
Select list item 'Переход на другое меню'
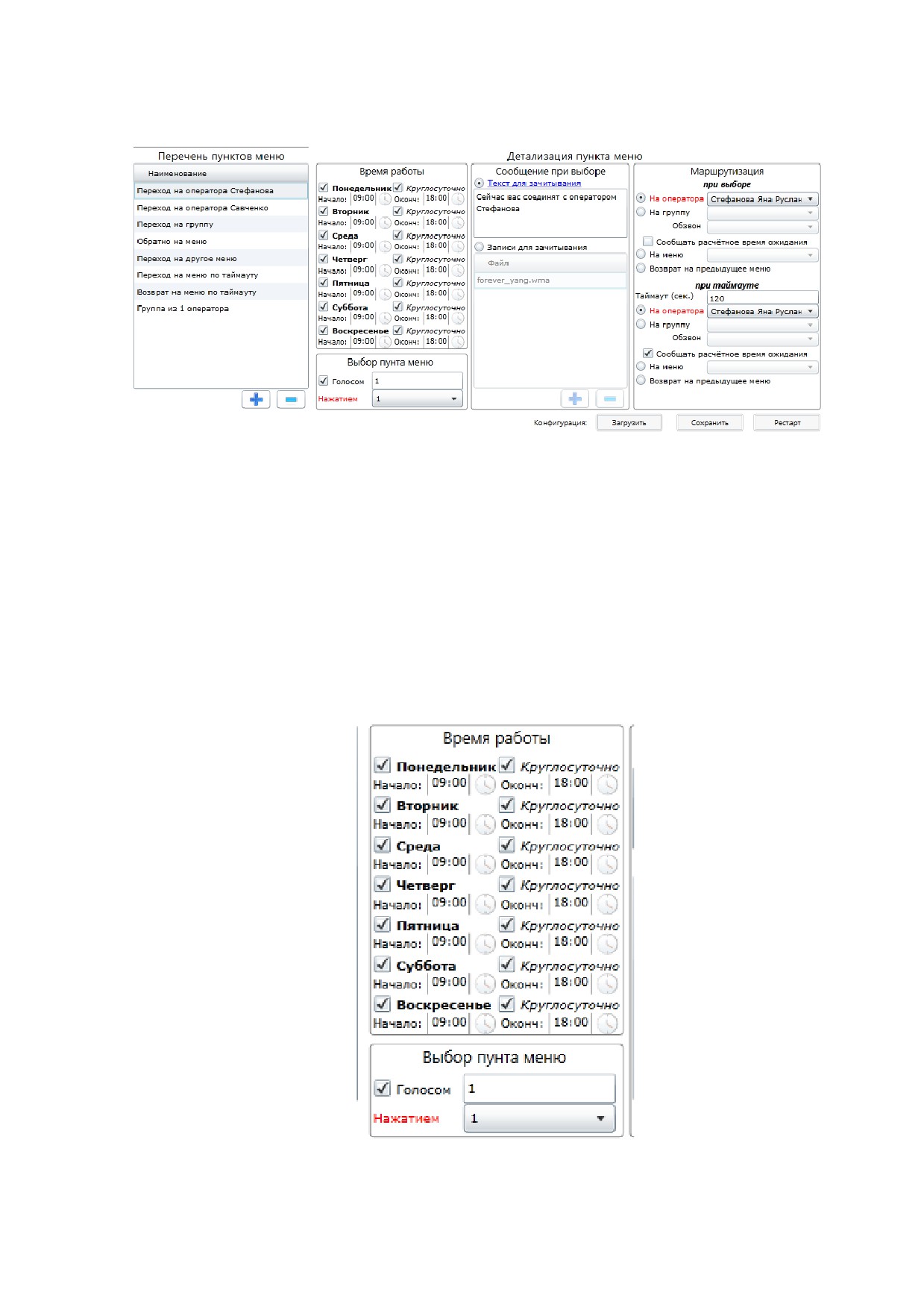coord(221,259)
